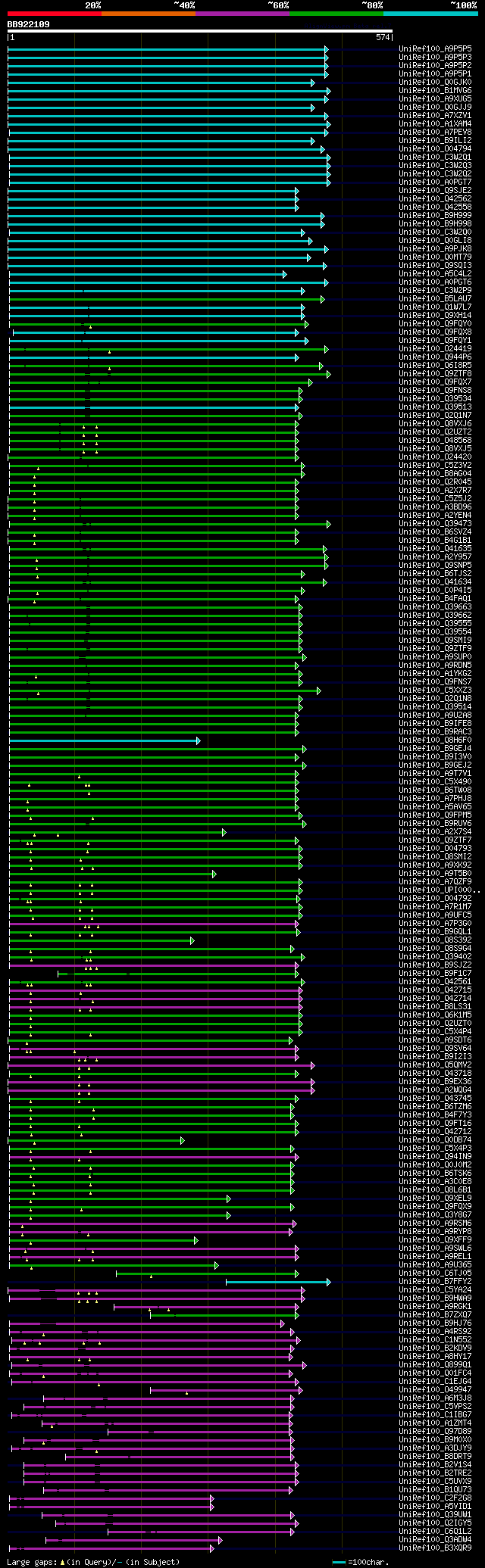Viewport: 485px width, 1568px height.
Task: Select label UniRef100_Q39534
Action: click(x=435, y=398)
